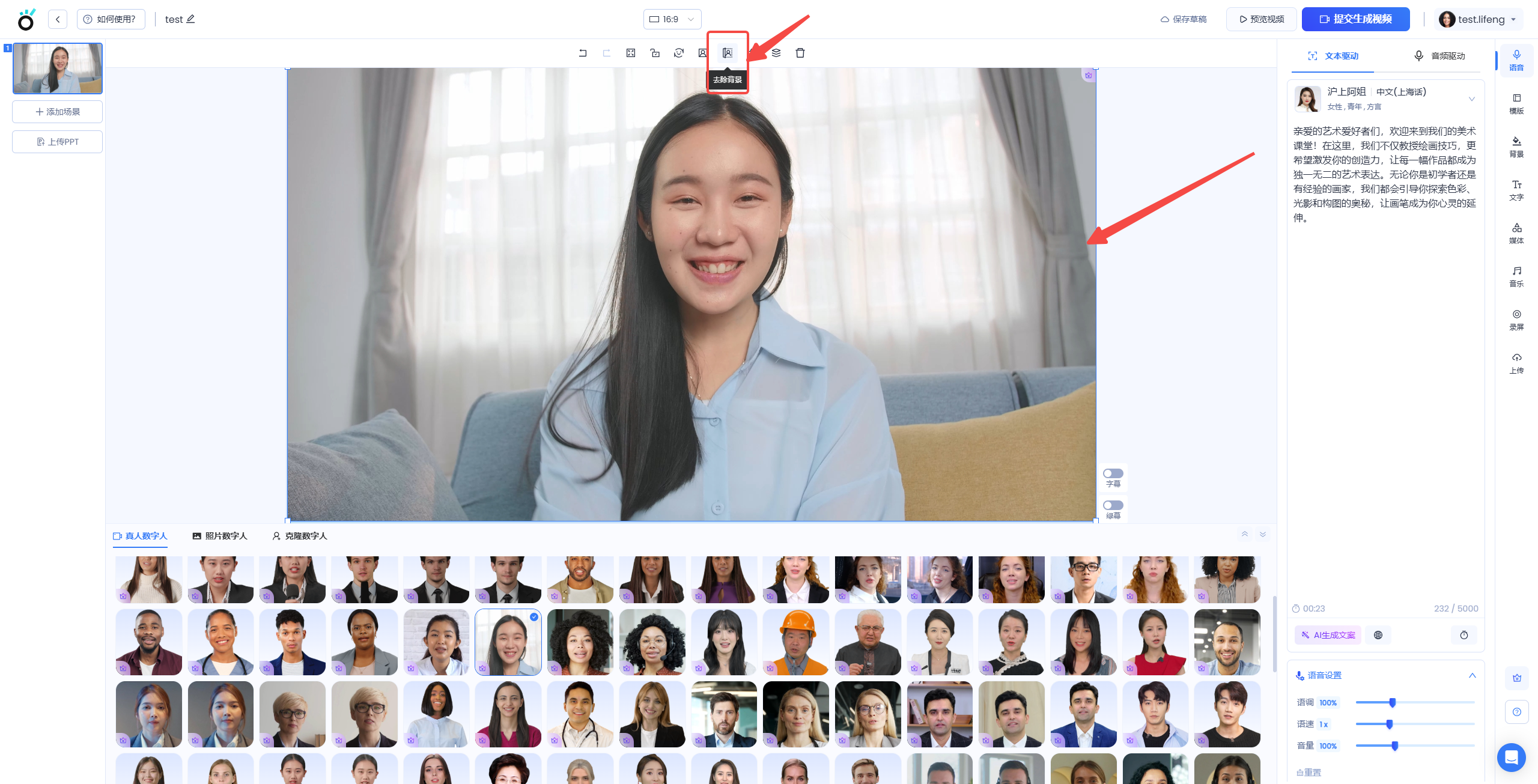Click the unlock padlock toolbar icon
The width and height of the screenshot is (1538, 784).
click(655, 53)
